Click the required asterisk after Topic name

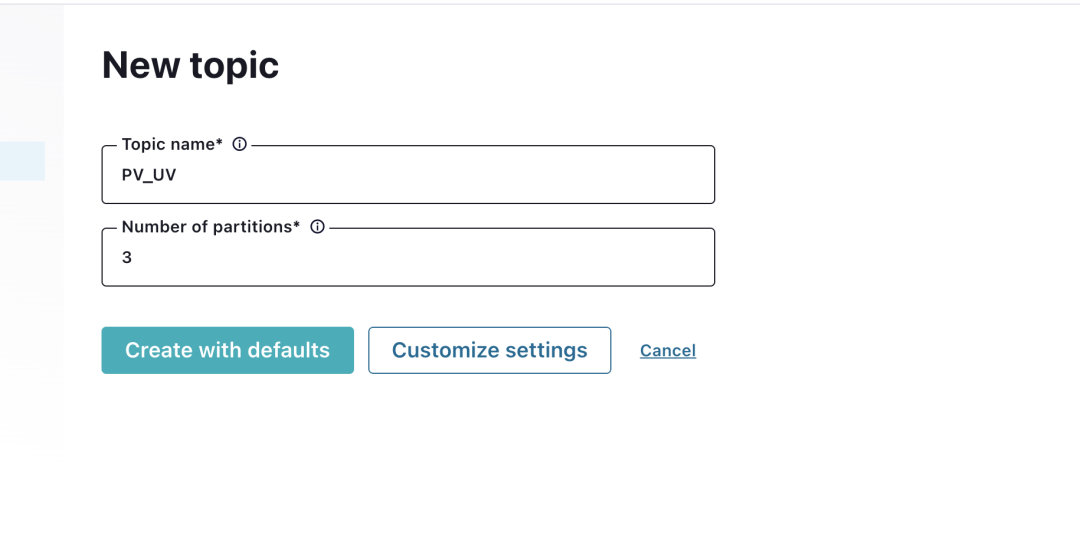click(219, 143)
